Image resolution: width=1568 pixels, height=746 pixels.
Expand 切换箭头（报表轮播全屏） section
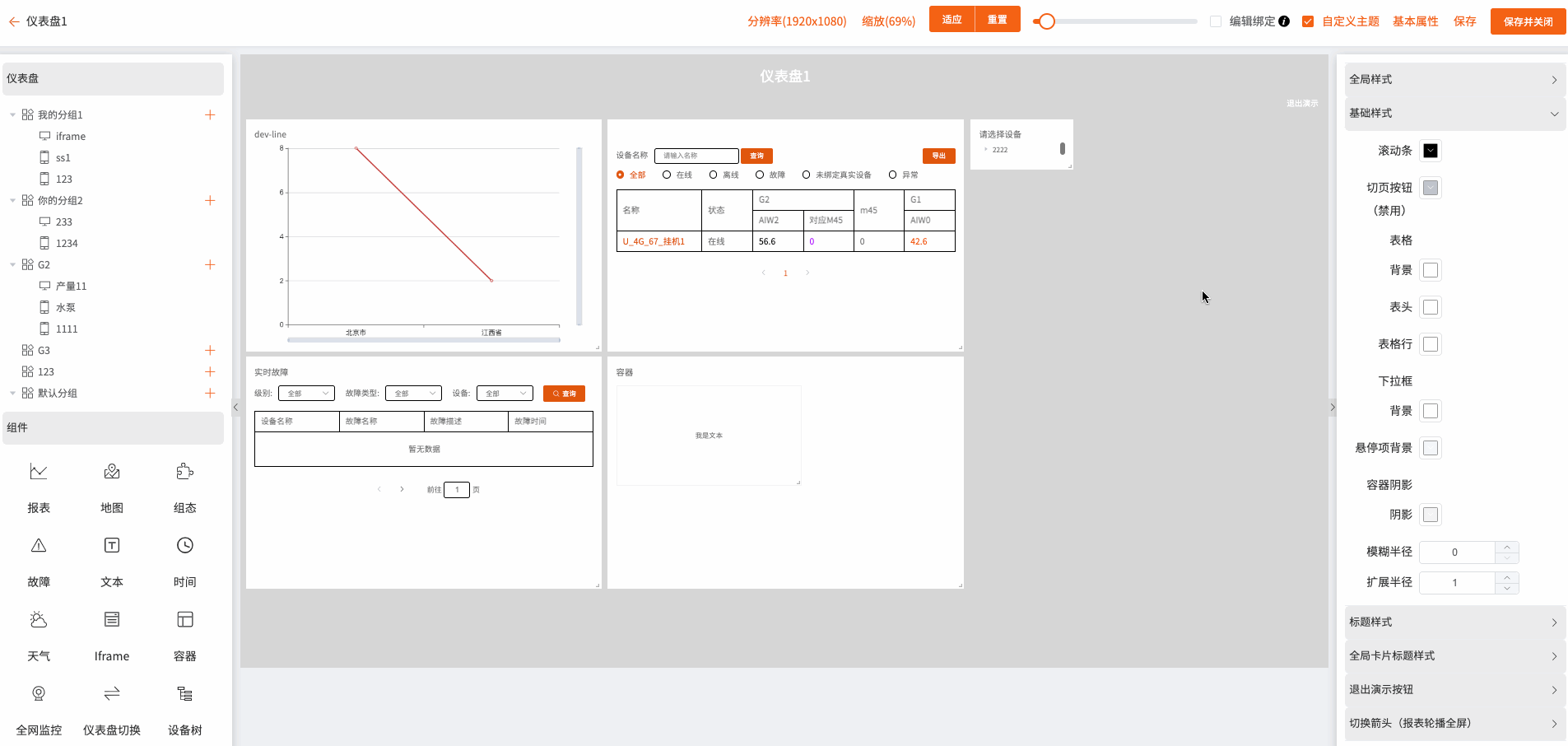1455,723
